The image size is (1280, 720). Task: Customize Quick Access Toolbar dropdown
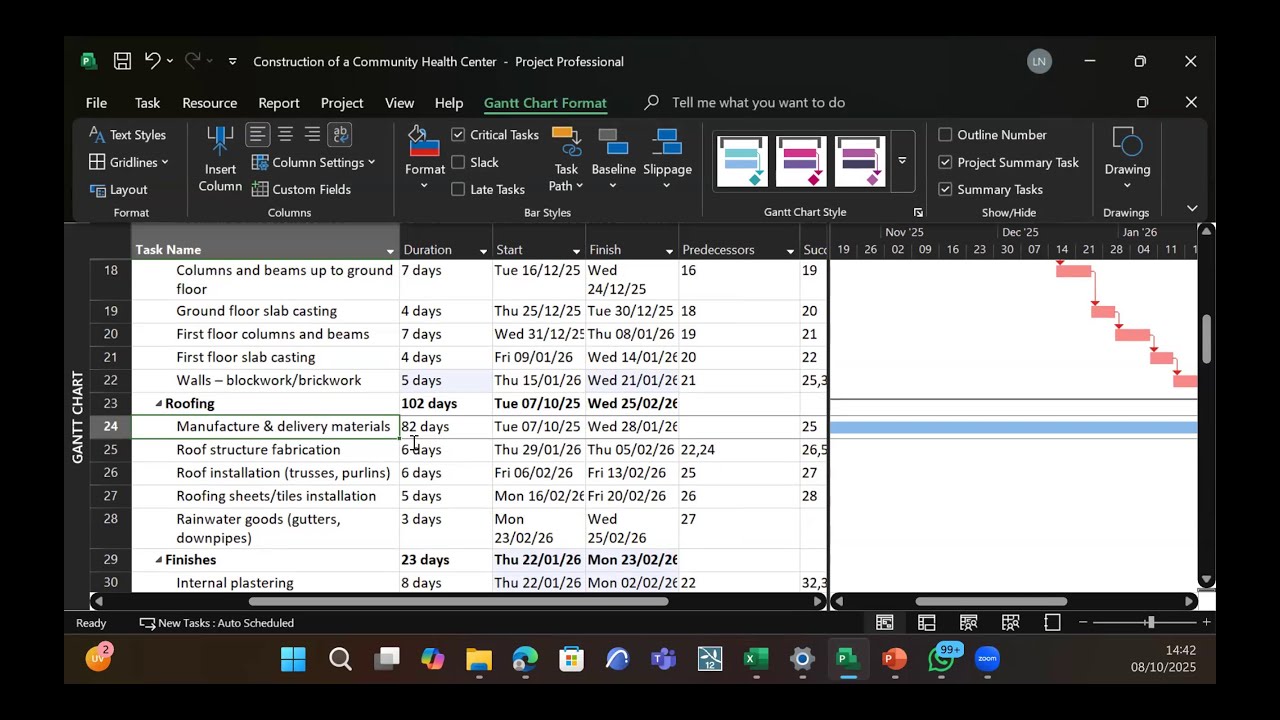232,61
